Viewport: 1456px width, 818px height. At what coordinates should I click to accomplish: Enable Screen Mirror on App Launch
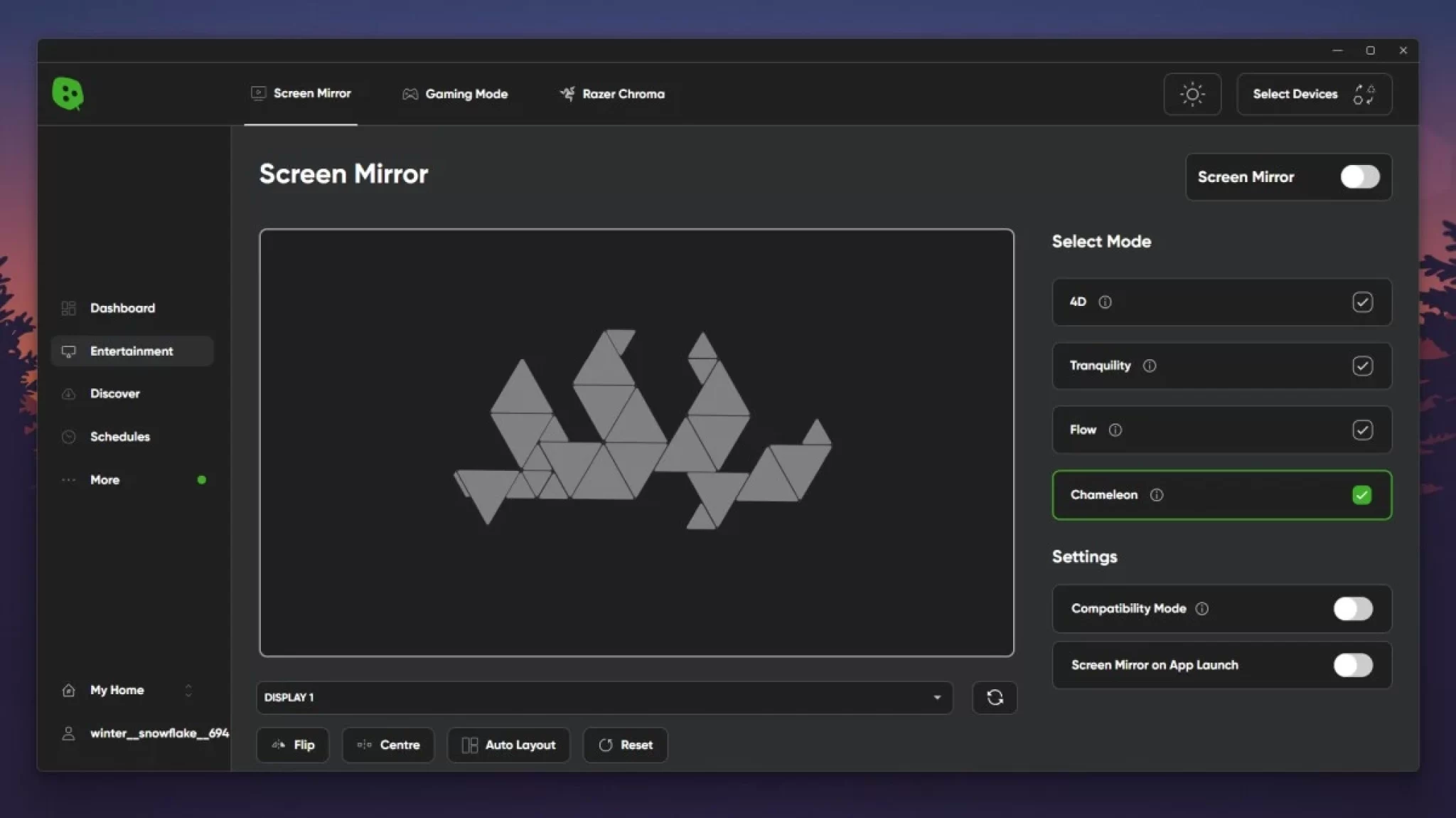click(1352, 665)
